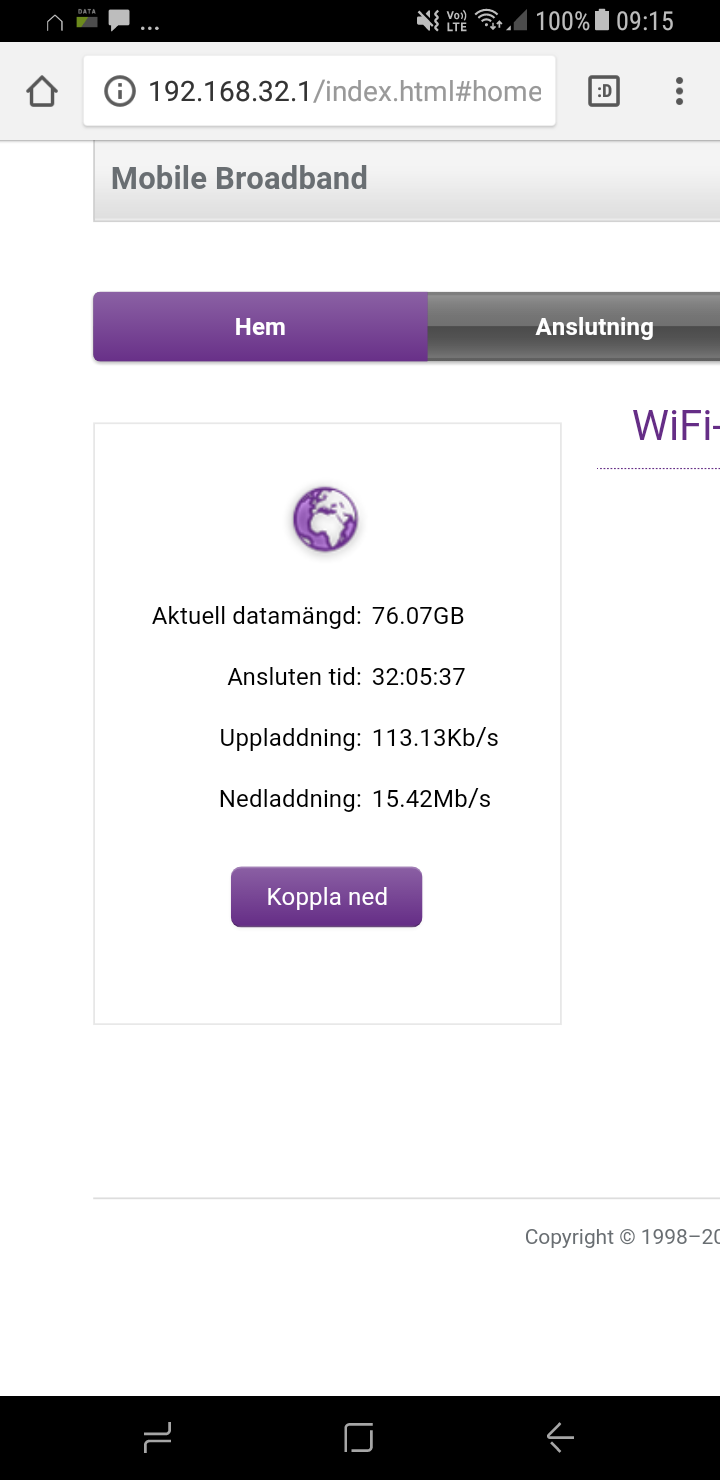Image resolution: width=720 pixels, height=1480 pixels.
Task: Tap the recent apps navigation icon
Action: click(x=158, y=1438)
